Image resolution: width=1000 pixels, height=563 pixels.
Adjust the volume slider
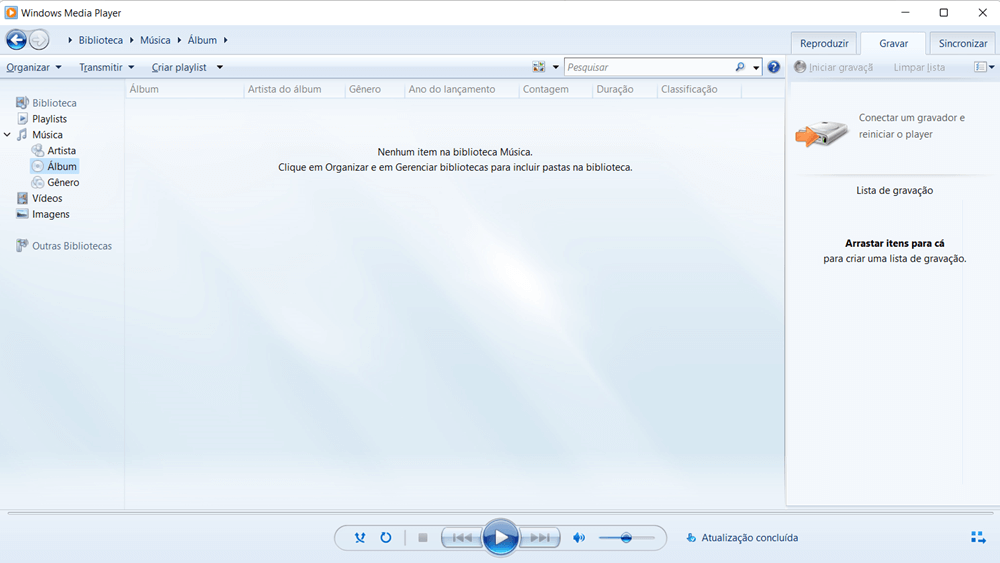[x=627, y=537]
